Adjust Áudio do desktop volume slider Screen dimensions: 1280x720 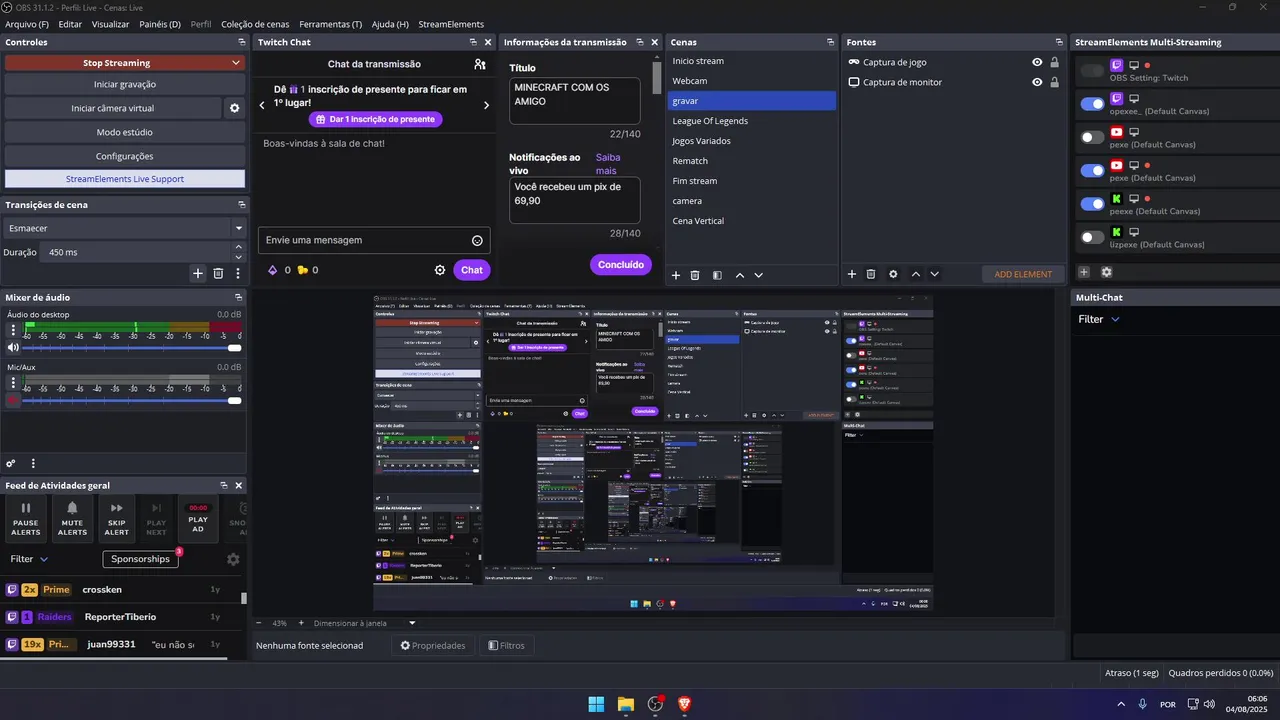(x=133, y=348)
